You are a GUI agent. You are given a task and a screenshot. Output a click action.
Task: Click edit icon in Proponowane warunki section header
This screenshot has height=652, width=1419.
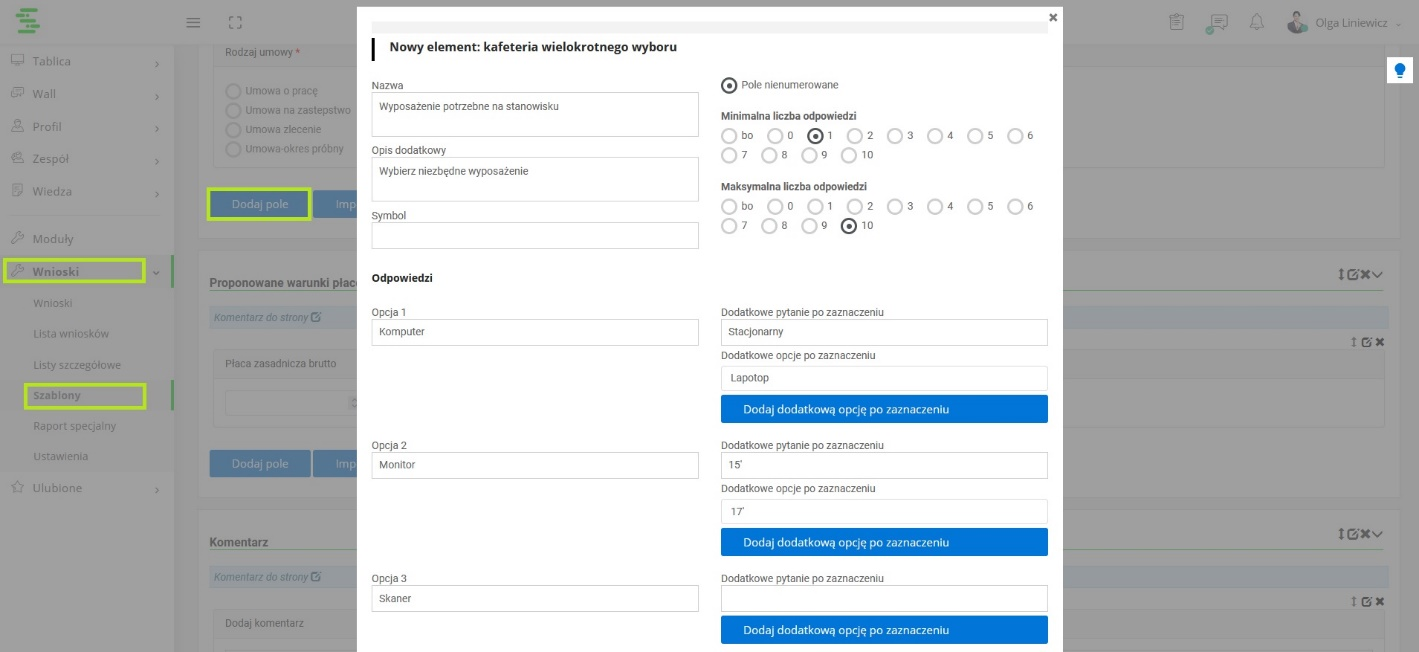(x=1353, y=275)
